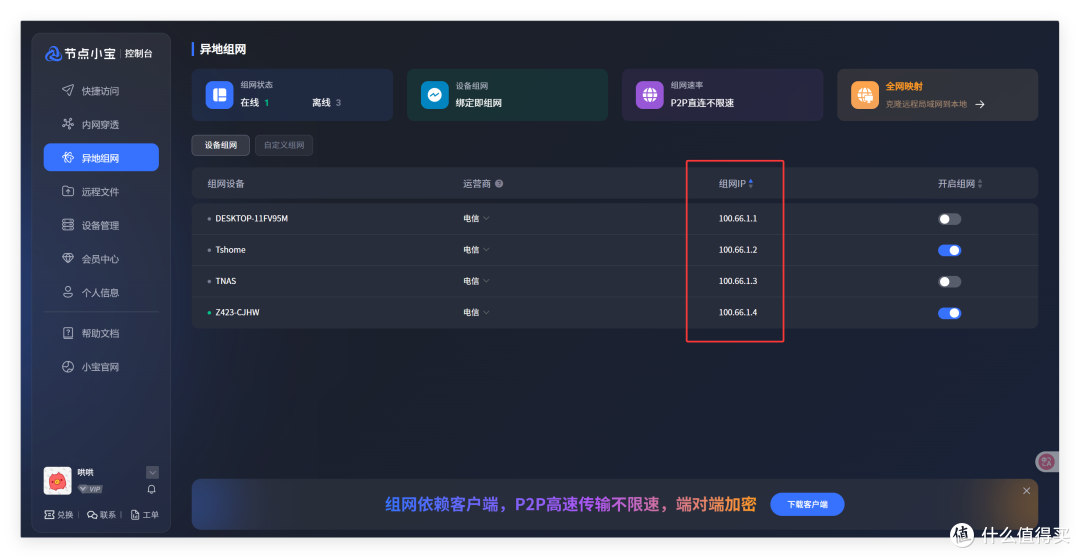
Task: Select device name DESKTOP-11FV95M
Action: coord(251,218)
